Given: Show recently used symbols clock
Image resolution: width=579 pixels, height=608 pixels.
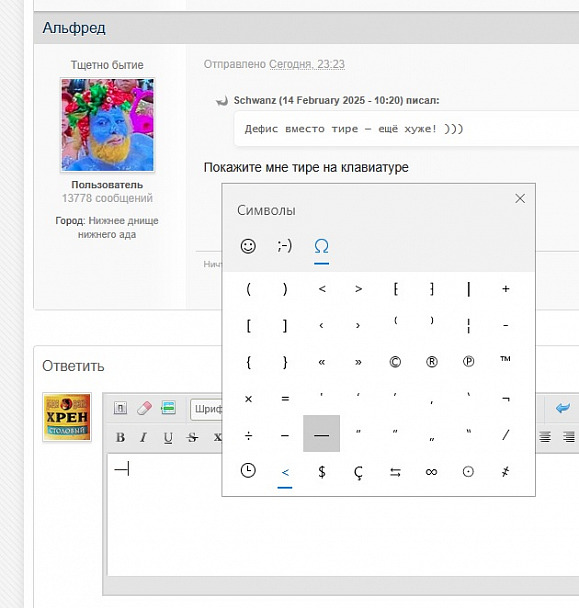Looking at the screenshot, I should tap(248, 471).
